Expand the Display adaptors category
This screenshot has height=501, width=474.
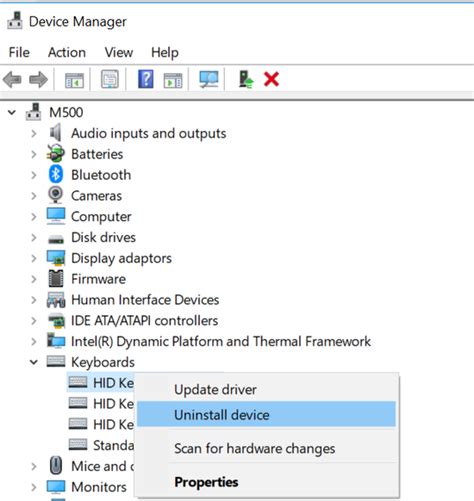tap(34, 258)
